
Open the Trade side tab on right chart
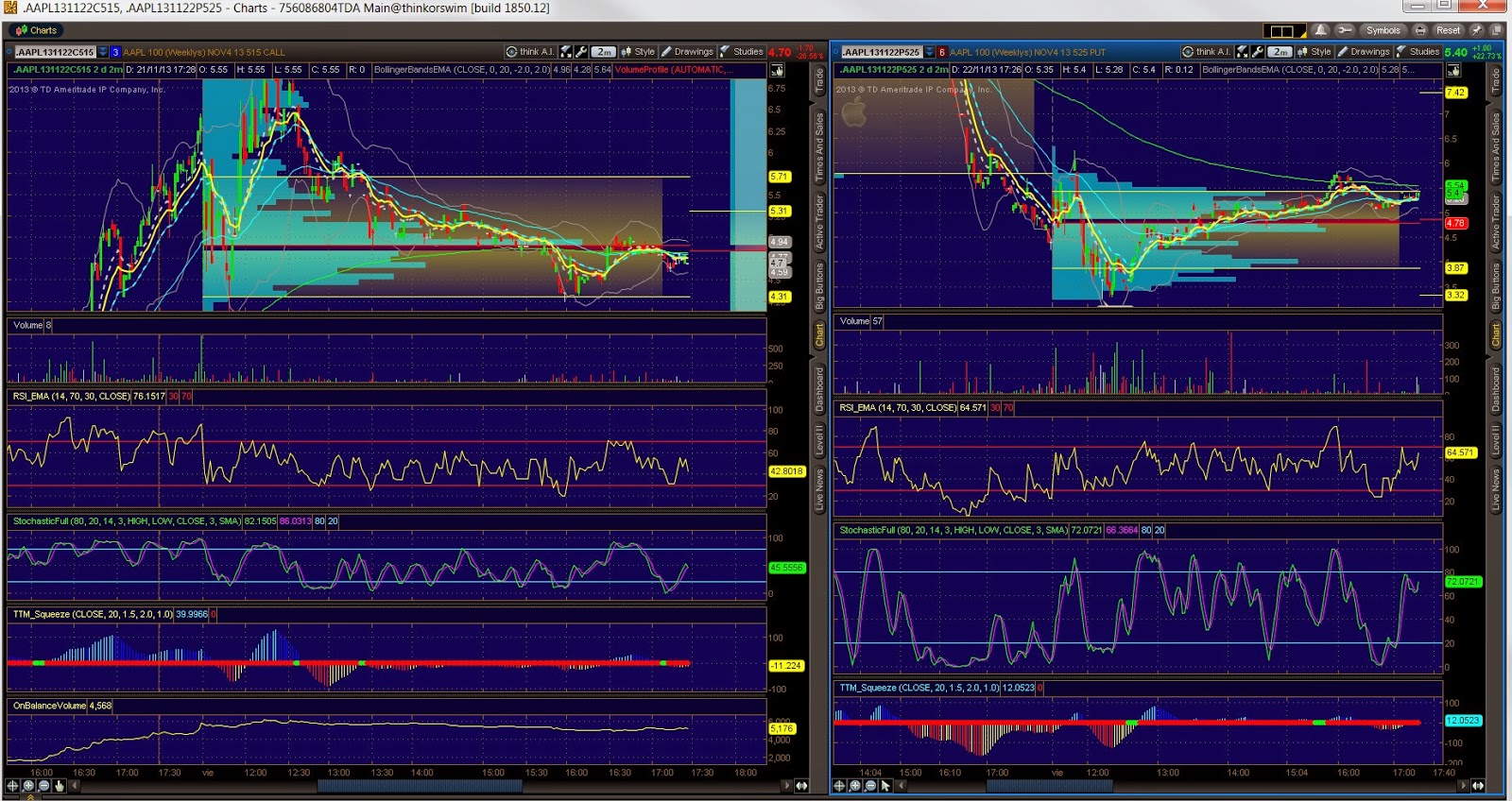[x=1495, y=79]
